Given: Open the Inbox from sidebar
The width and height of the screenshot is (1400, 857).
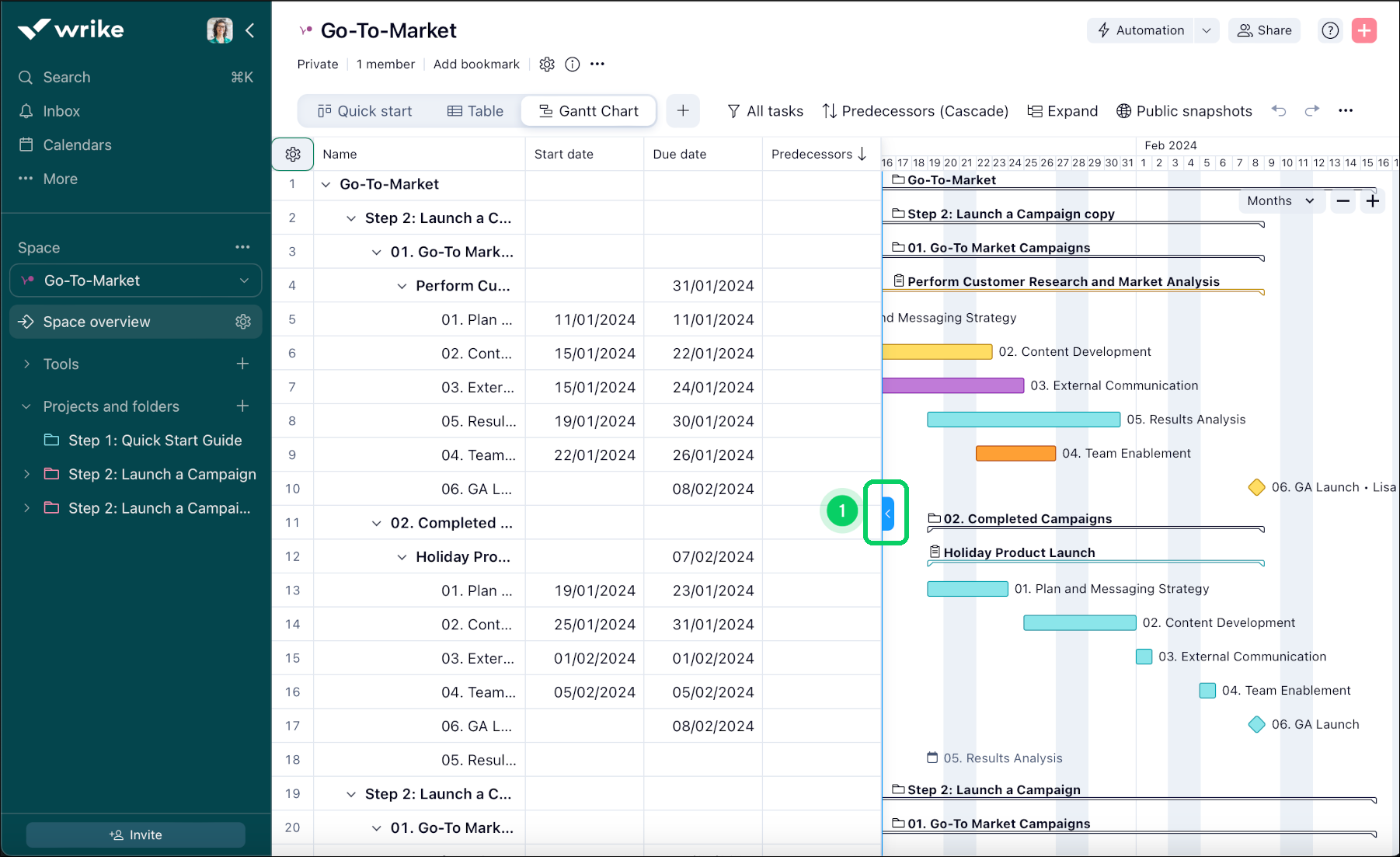Looking at the screenshot, I should 62,110.
